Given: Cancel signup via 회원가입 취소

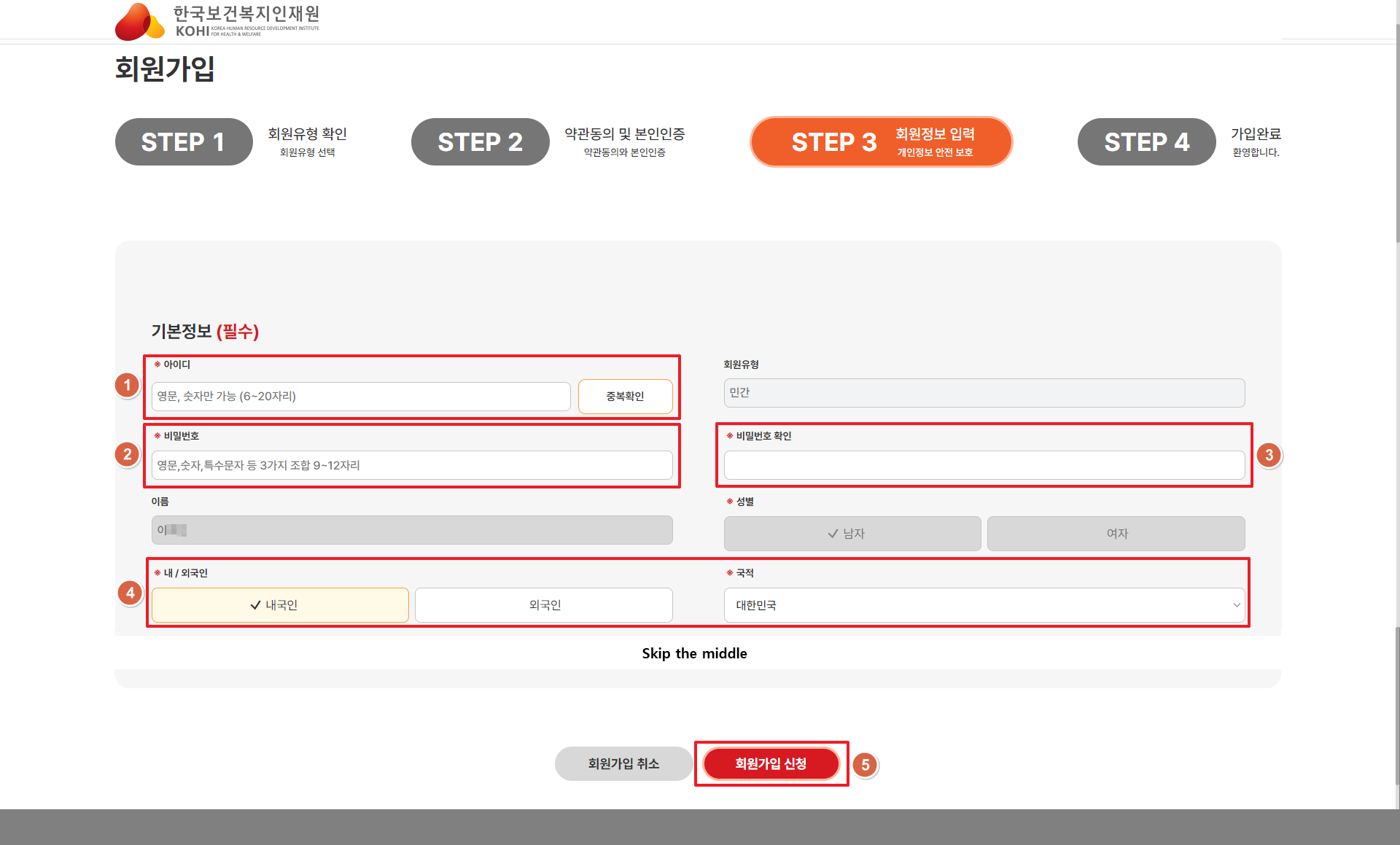Looking at the screenshot, I should pyautogui.click(x=623, y=763).
